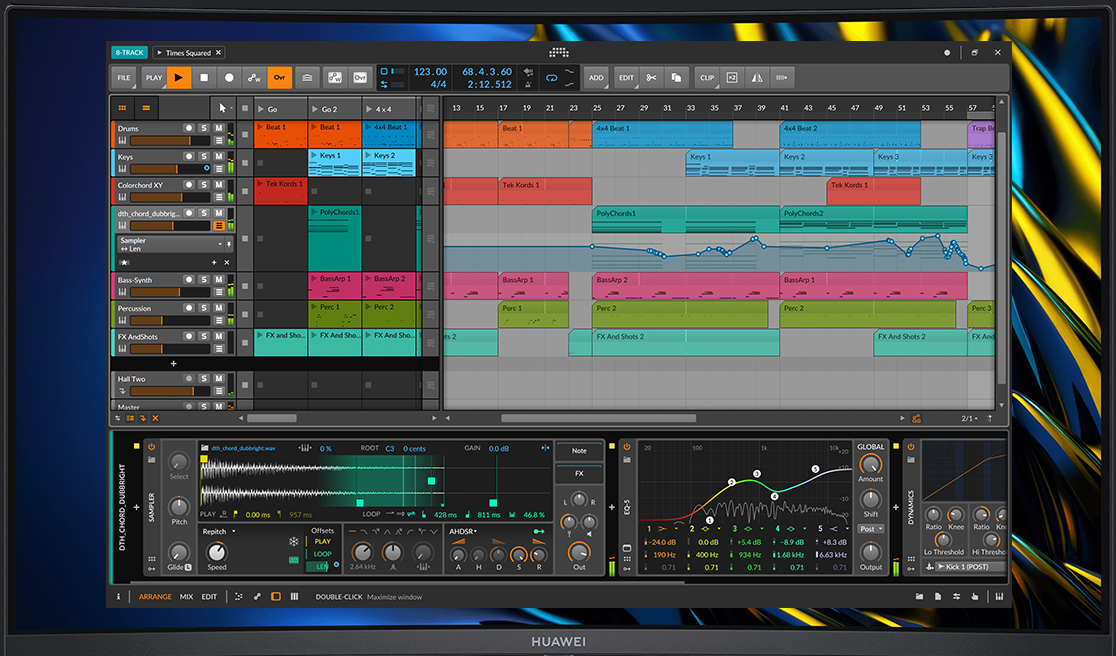This screenshot has height=656, width=1116.
Task: Toggle the EQ-5 device power button
Action: click(627, 446)
